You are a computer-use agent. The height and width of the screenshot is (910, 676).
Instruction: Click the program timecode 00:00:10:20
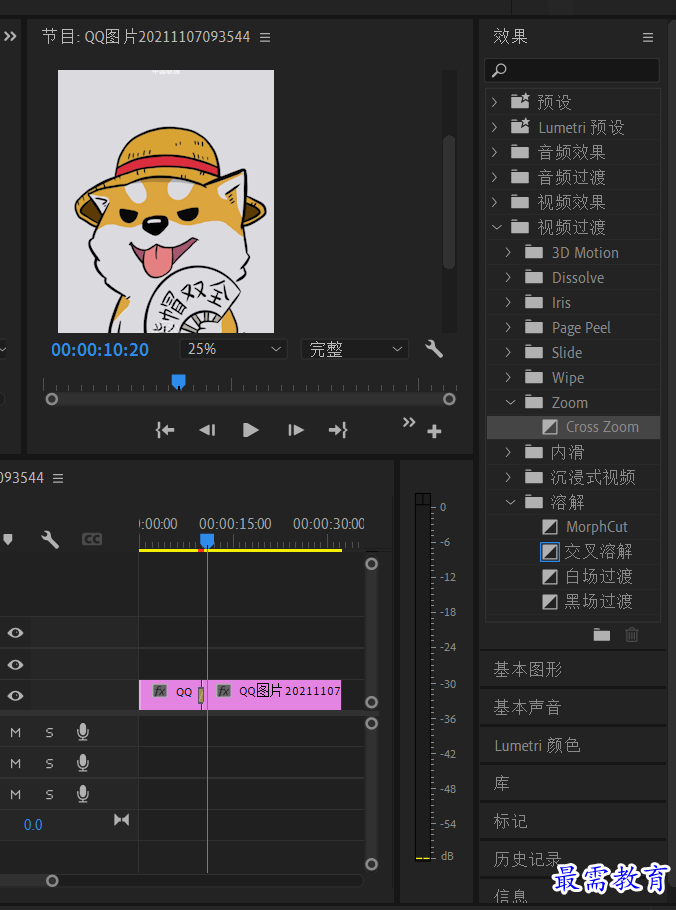100,350
